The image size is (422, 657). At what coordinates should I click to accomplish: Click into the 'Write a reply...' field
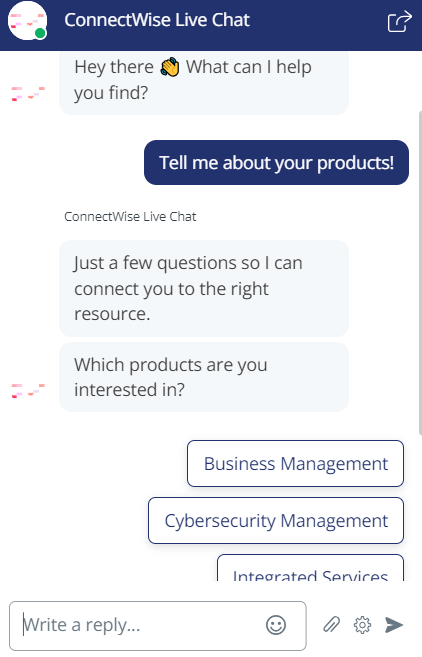pyautogui.click(x=158, y=626)
